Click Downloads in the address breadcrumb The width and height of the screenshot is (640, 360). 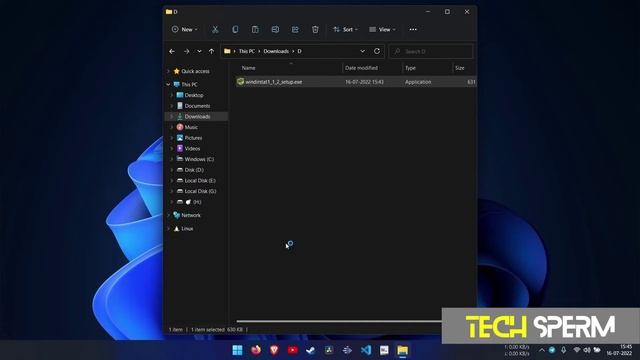coord(276,51)
